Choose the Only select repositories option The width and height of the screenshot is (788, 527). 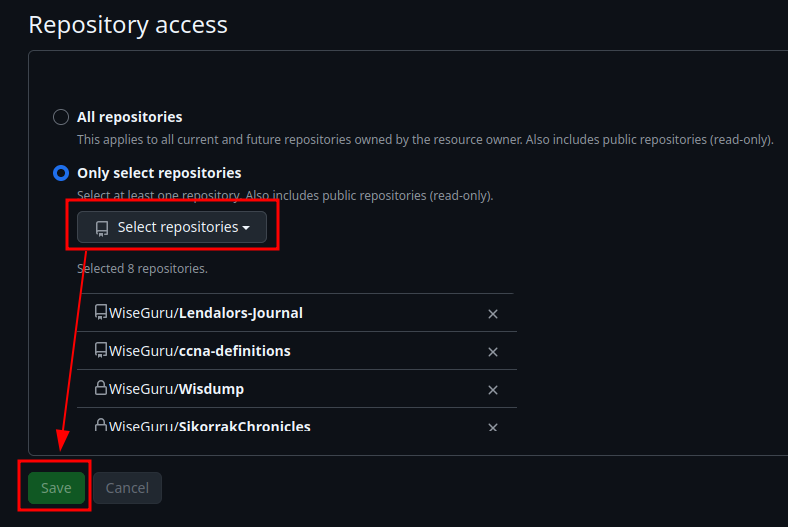(61, 173)
